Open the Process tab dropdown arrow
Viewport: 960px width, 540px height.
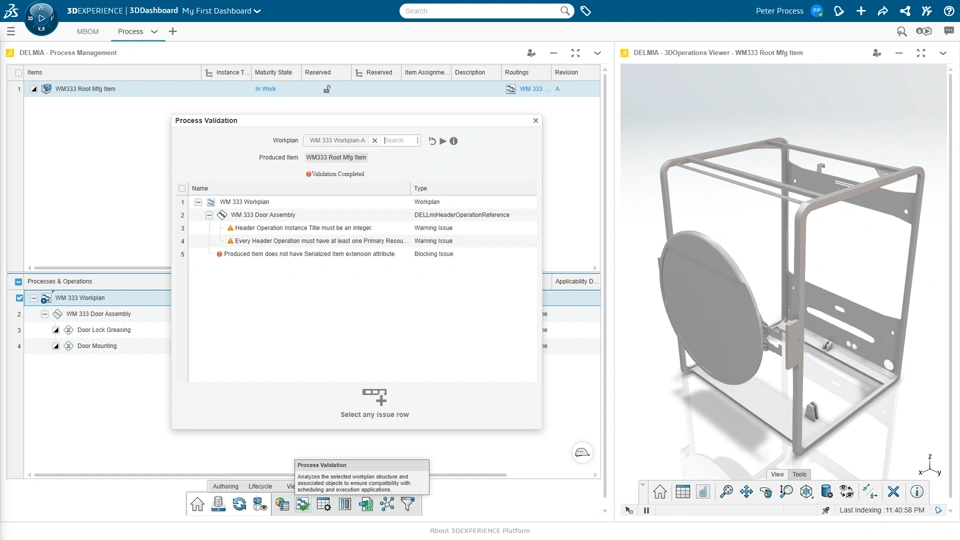[154, 31]
